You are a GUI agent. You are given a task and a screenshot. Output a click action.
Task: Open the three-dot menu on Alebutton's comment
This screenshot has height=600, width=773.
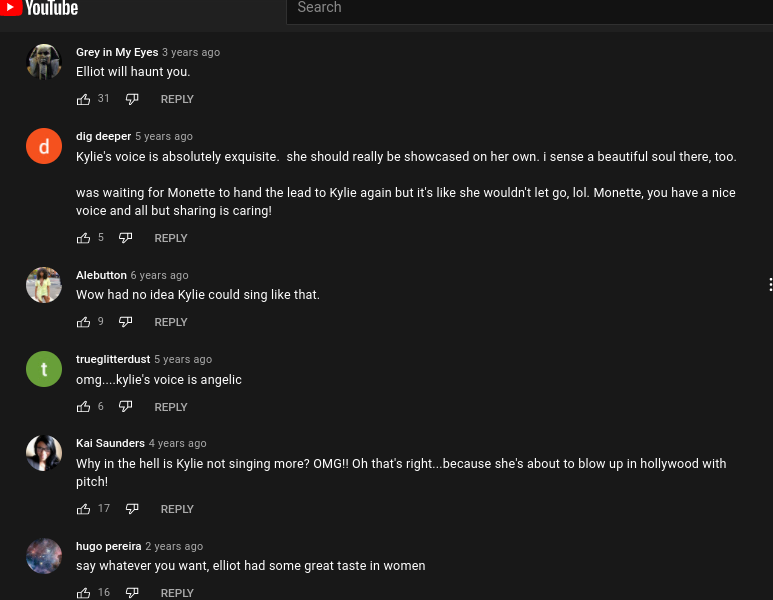(x=769, y=285)
